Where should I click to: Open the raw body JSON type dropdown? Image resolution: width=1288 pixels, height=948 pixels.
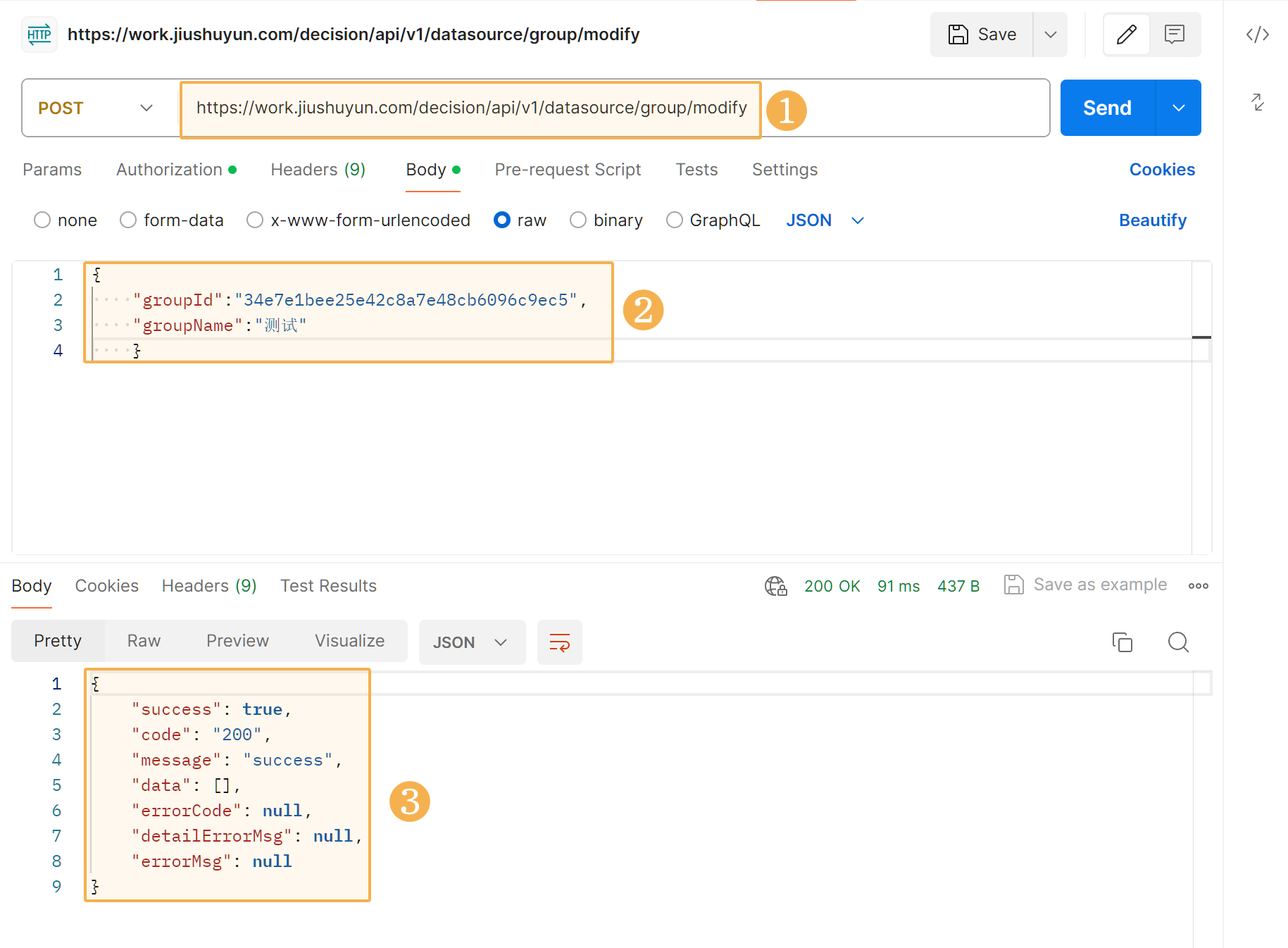point(824,220)
